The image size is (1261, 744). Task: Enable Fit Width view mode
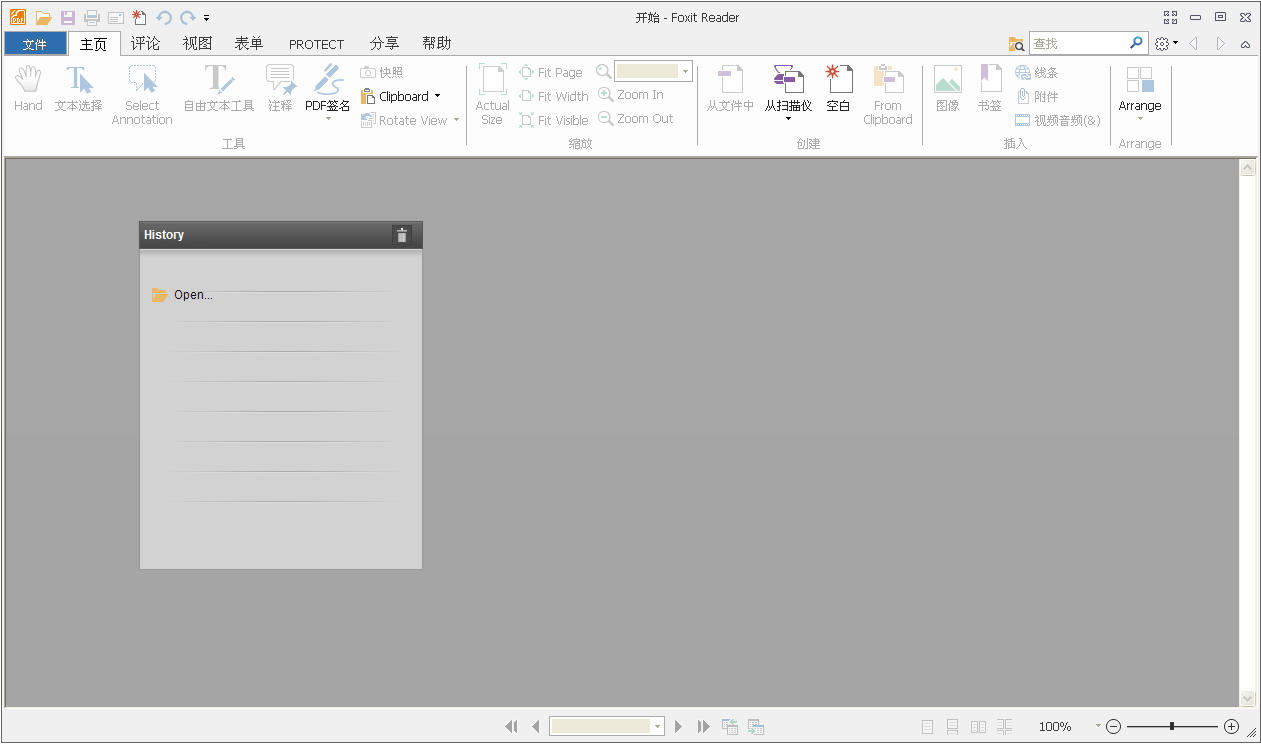[x=554, y=95]
